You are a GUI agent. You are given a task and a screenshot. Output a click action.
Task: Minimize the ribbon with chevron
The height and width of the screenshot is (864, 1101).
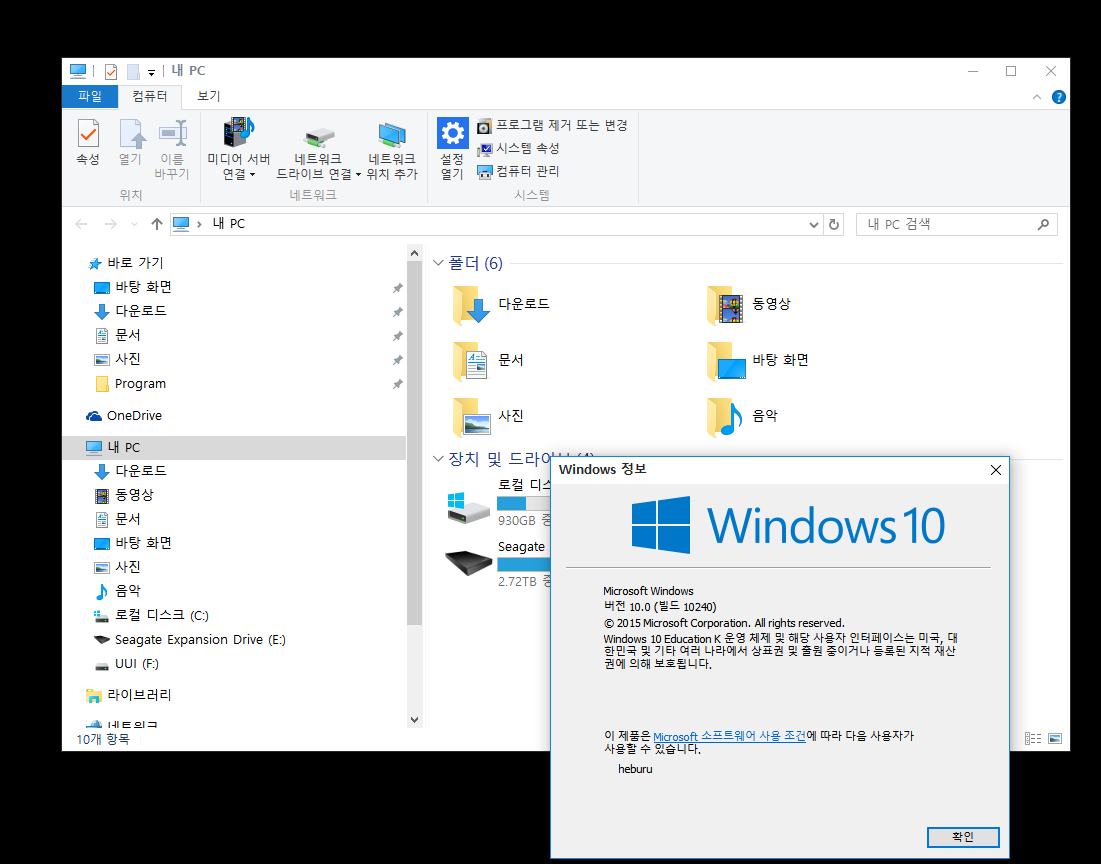pyautogui.click(x=1036, y=97)
